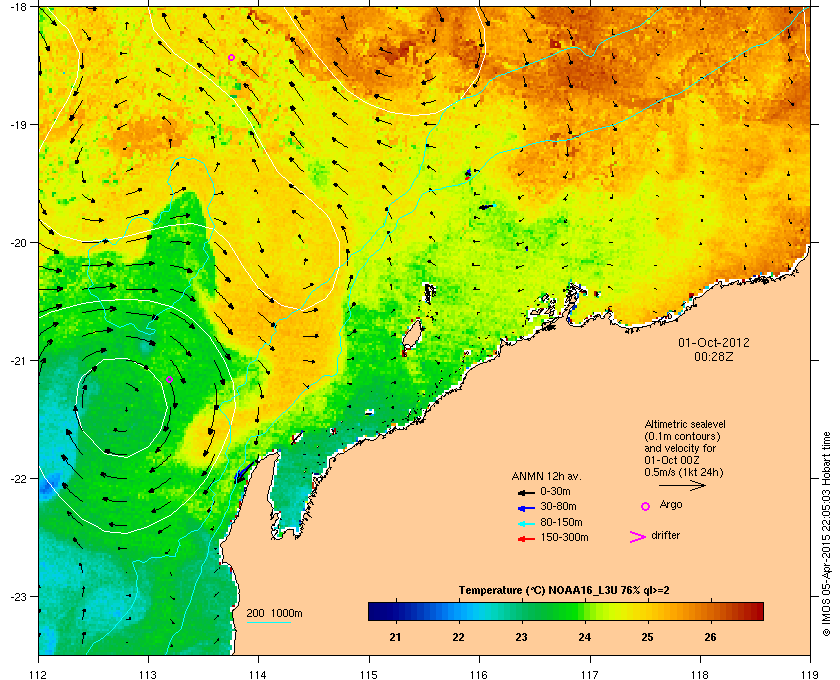Click the colorbar above the 23 label
Screen dimensions: 840x680
point(522,611)
